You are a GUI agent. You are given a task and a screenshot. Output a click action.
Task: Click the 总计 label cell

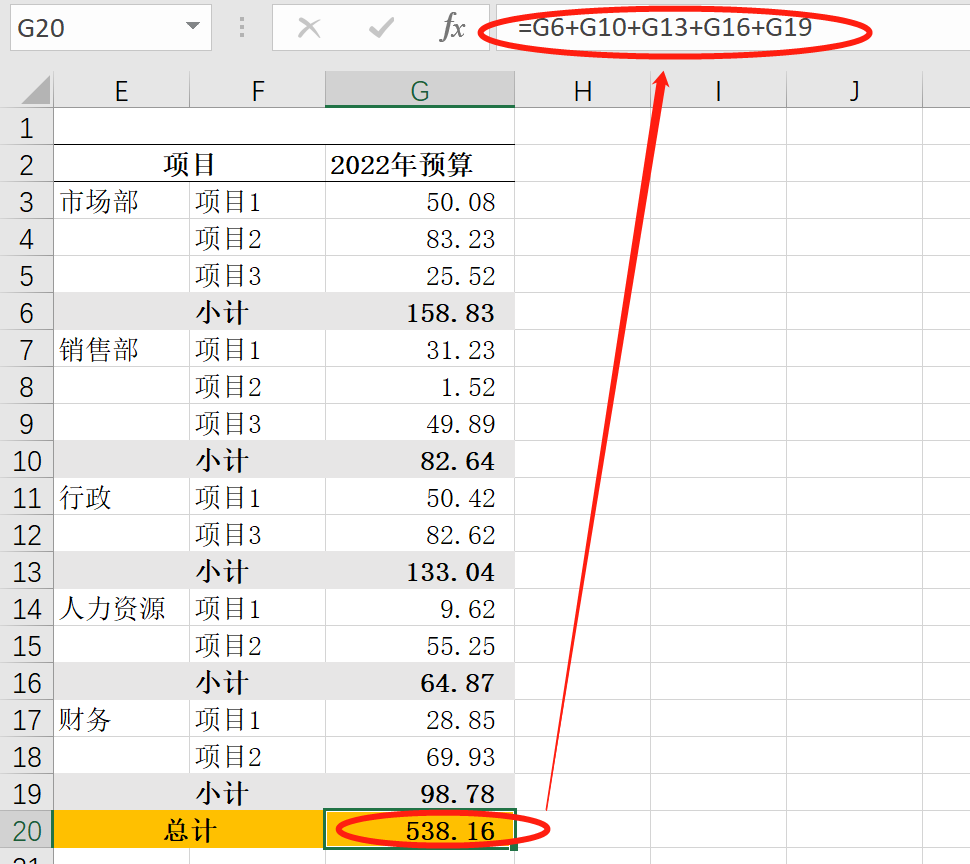point(189,831)
